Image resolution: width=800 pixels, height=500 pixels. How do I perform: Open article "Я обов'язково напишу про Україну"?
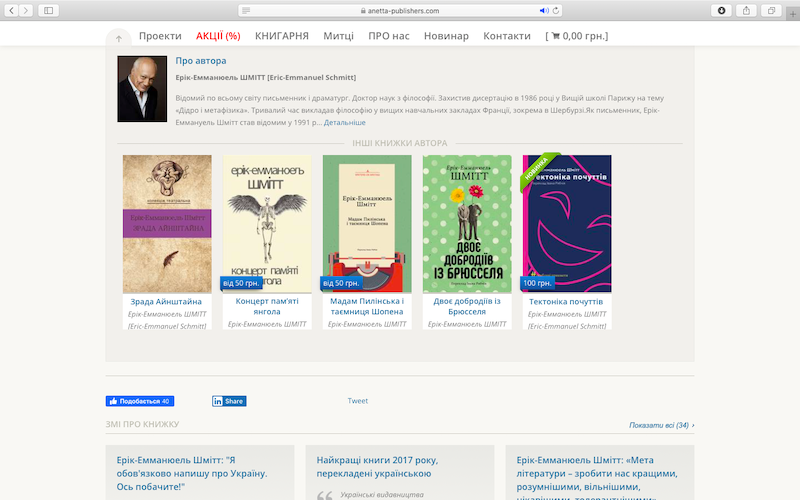click(192, 473)
